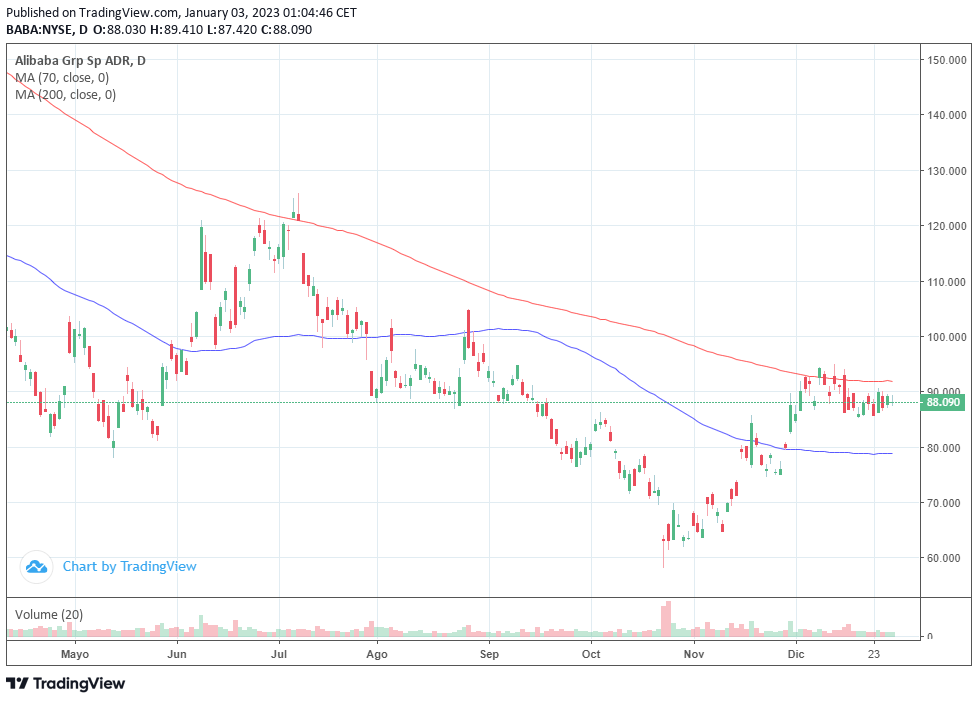Image resolution: width=978 pixels, height=702 pixels.
Task: Click the tallest volume bar in late October
Action: tap(668, 619)
